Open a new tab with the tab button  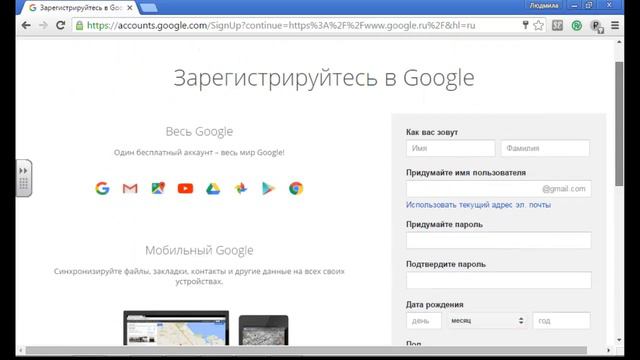click(x=149, y=8)
